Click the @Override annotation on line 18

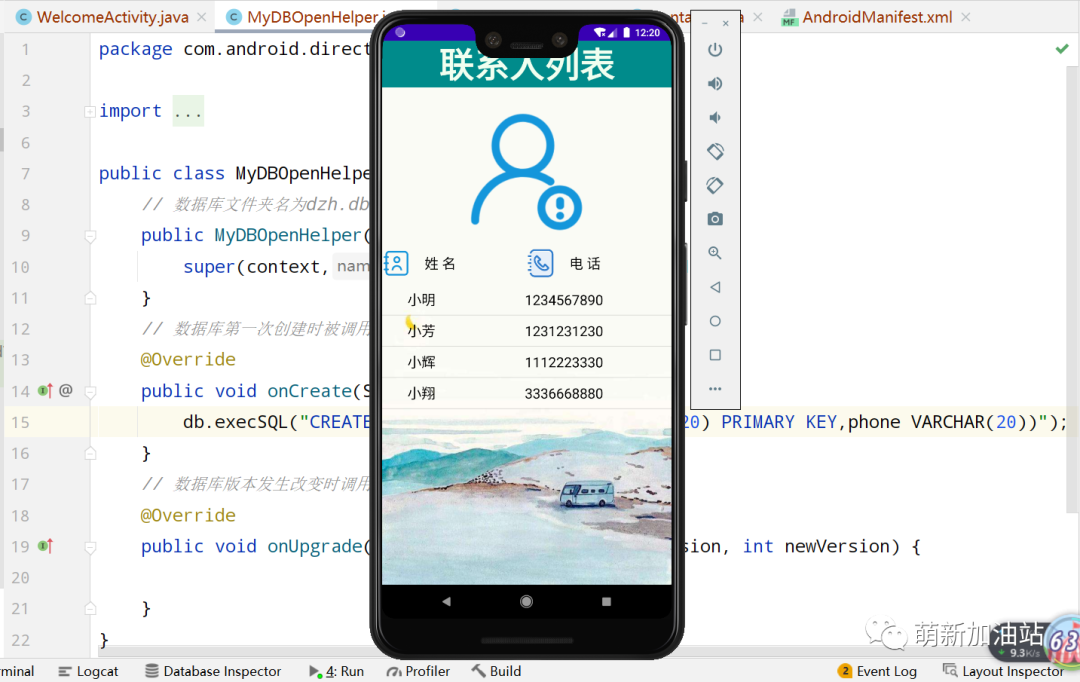[x=188, y=515]
